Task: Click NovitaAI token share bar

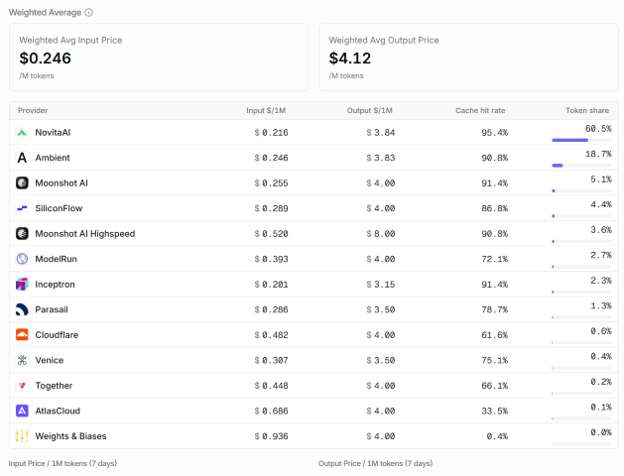Action: [581, 140]
